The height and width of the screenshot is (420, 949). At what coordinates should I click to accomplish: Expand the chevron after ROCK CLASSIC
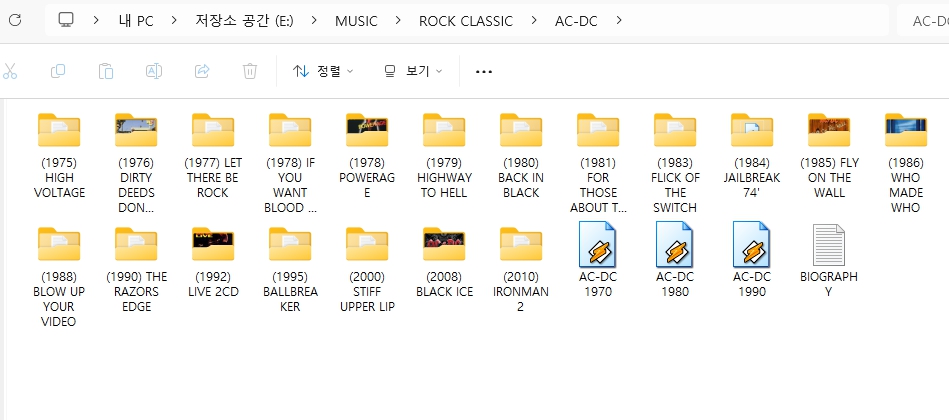pyautogui.click(x=534, y=21)
